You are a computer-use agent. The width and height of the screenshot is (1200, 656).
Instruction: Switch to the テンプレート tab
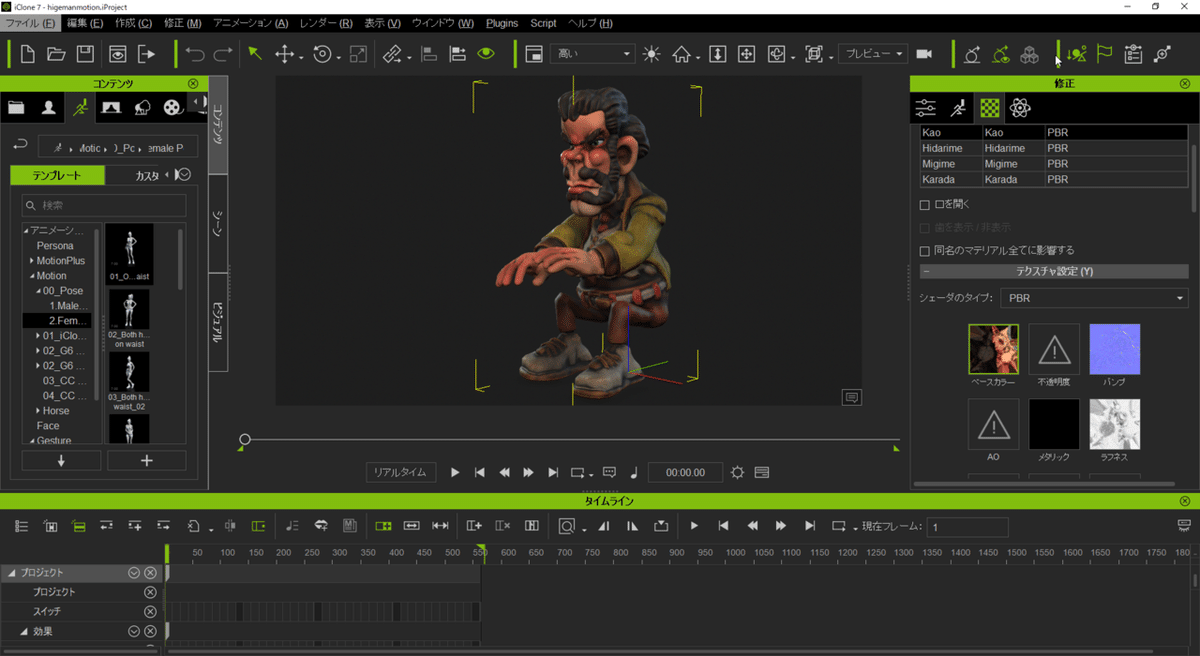click(57, 176)
